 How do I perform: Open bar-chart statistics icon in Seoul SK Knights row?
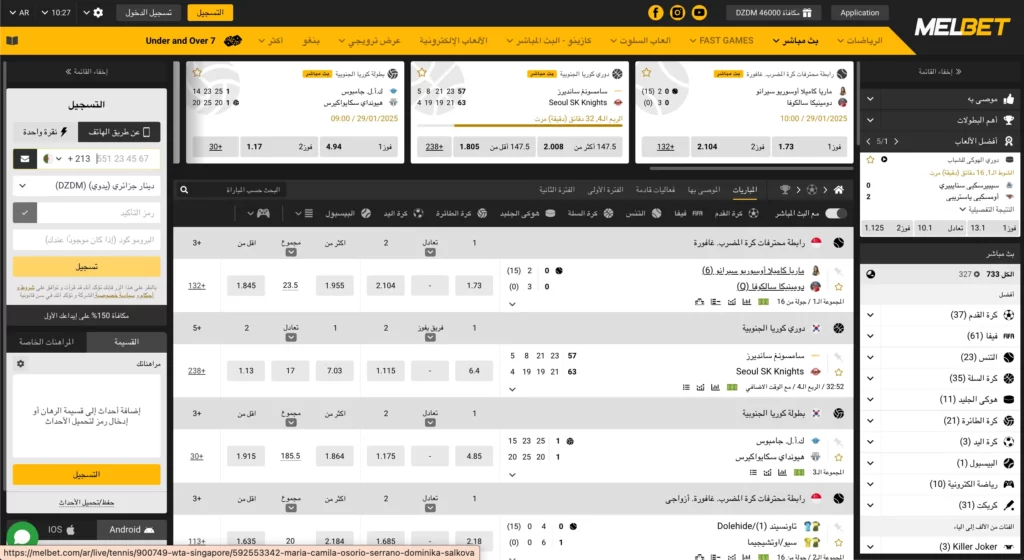pyautogui.click(x=715, y=387)
